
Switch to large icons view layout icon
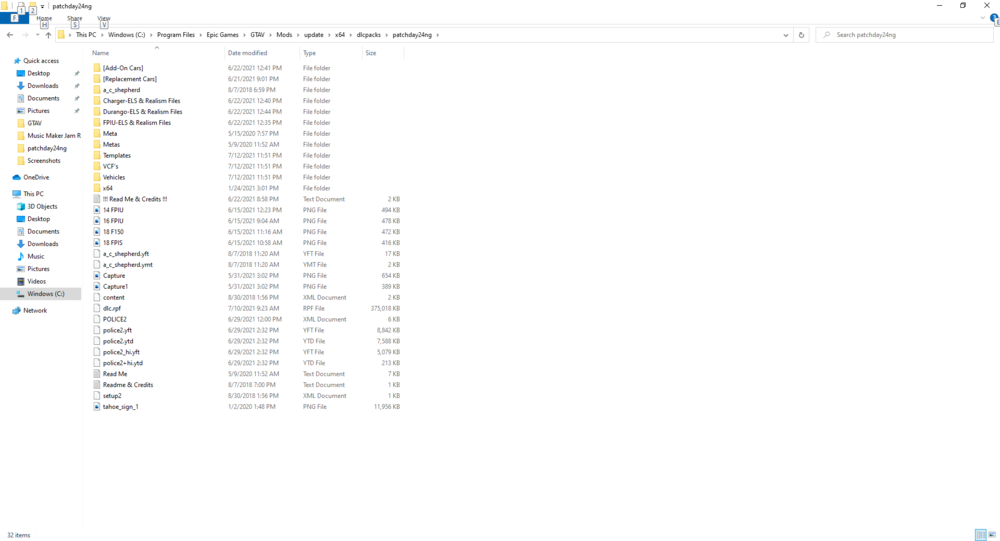point(992,535)
